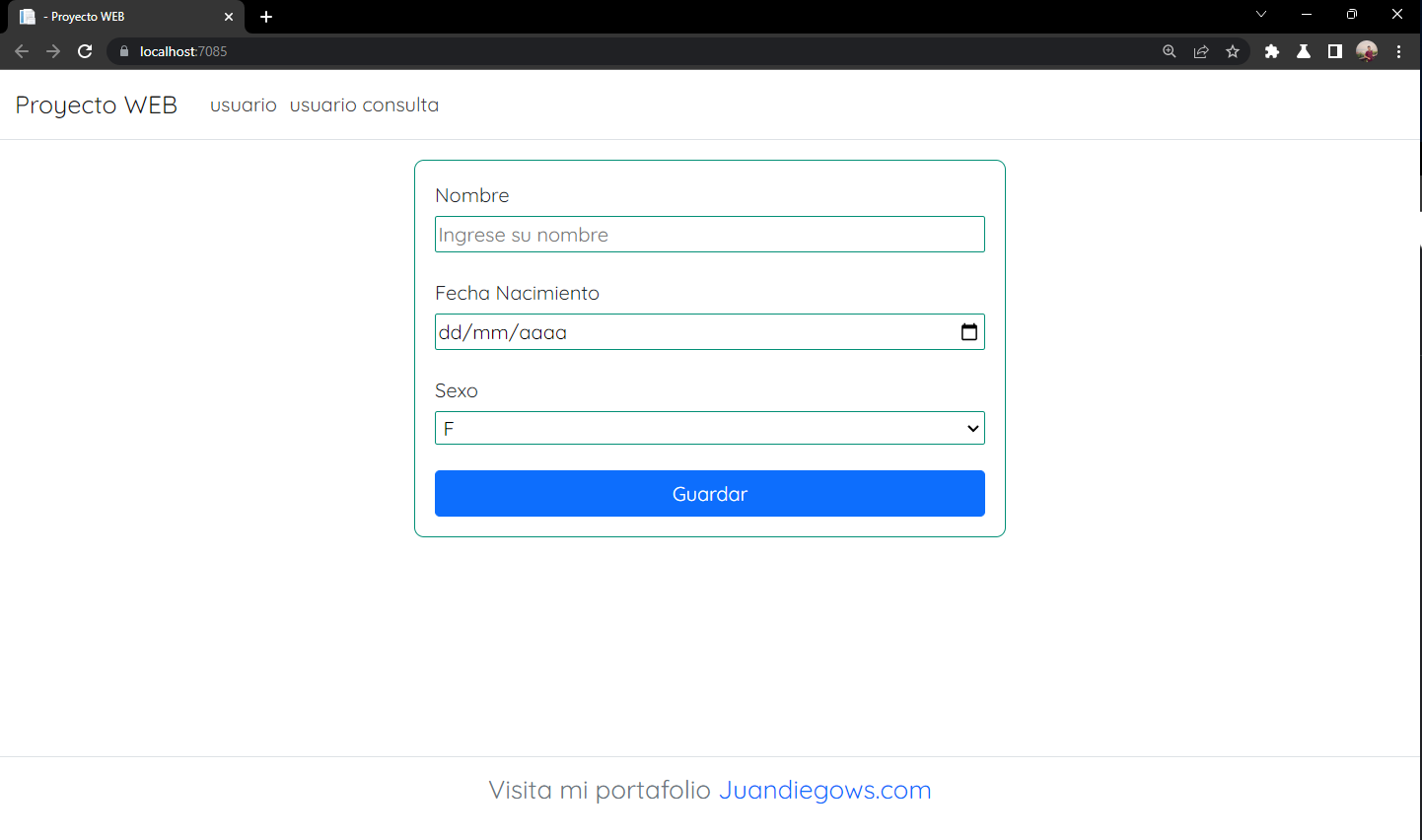Click the forward navigation arrow
This screenshot has height=840, width=1422.
point(53,50)
